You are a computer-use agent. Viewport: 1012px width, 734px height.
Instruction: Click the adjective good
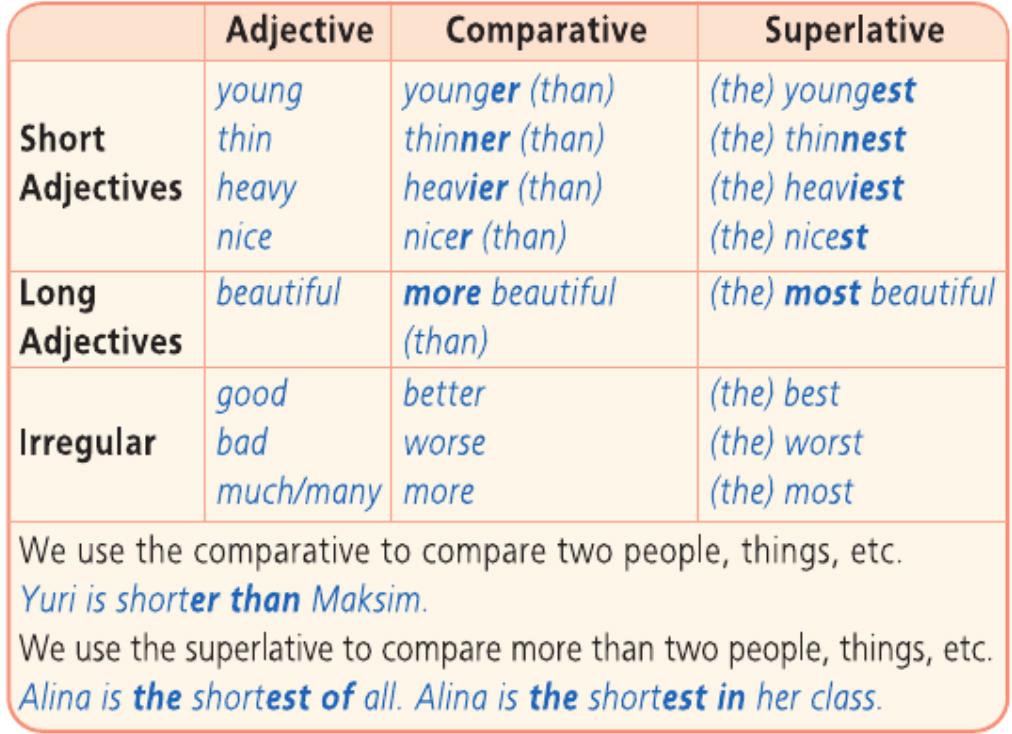click(x=252, y=394)
